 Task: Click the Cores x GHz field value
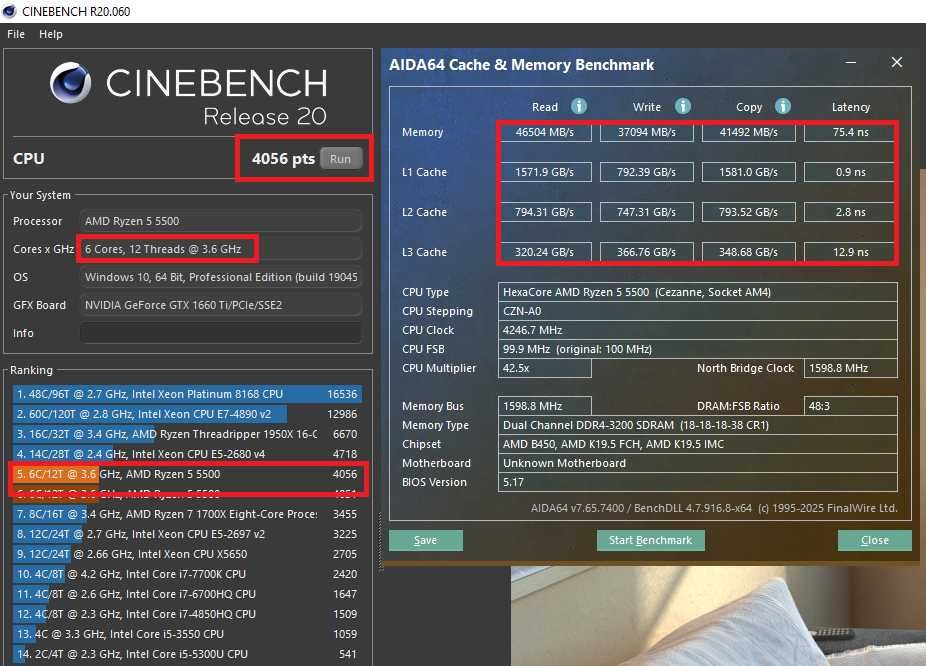coord(221,249)
